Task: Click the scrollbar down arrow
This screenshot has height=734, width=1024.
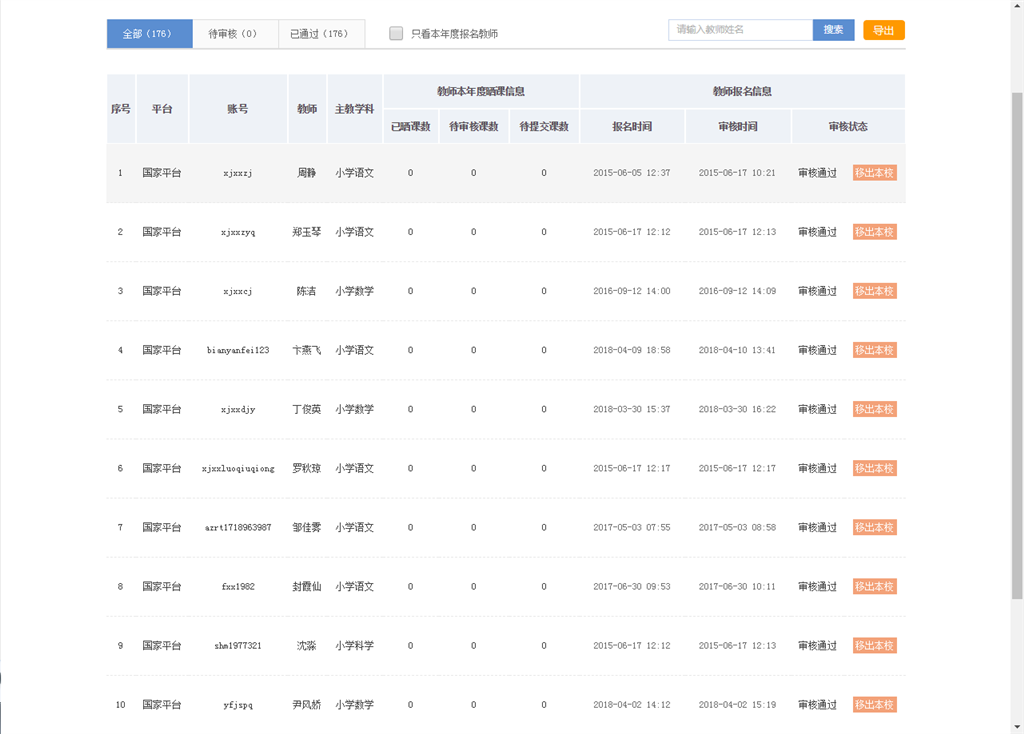Action: (1017, 727)
